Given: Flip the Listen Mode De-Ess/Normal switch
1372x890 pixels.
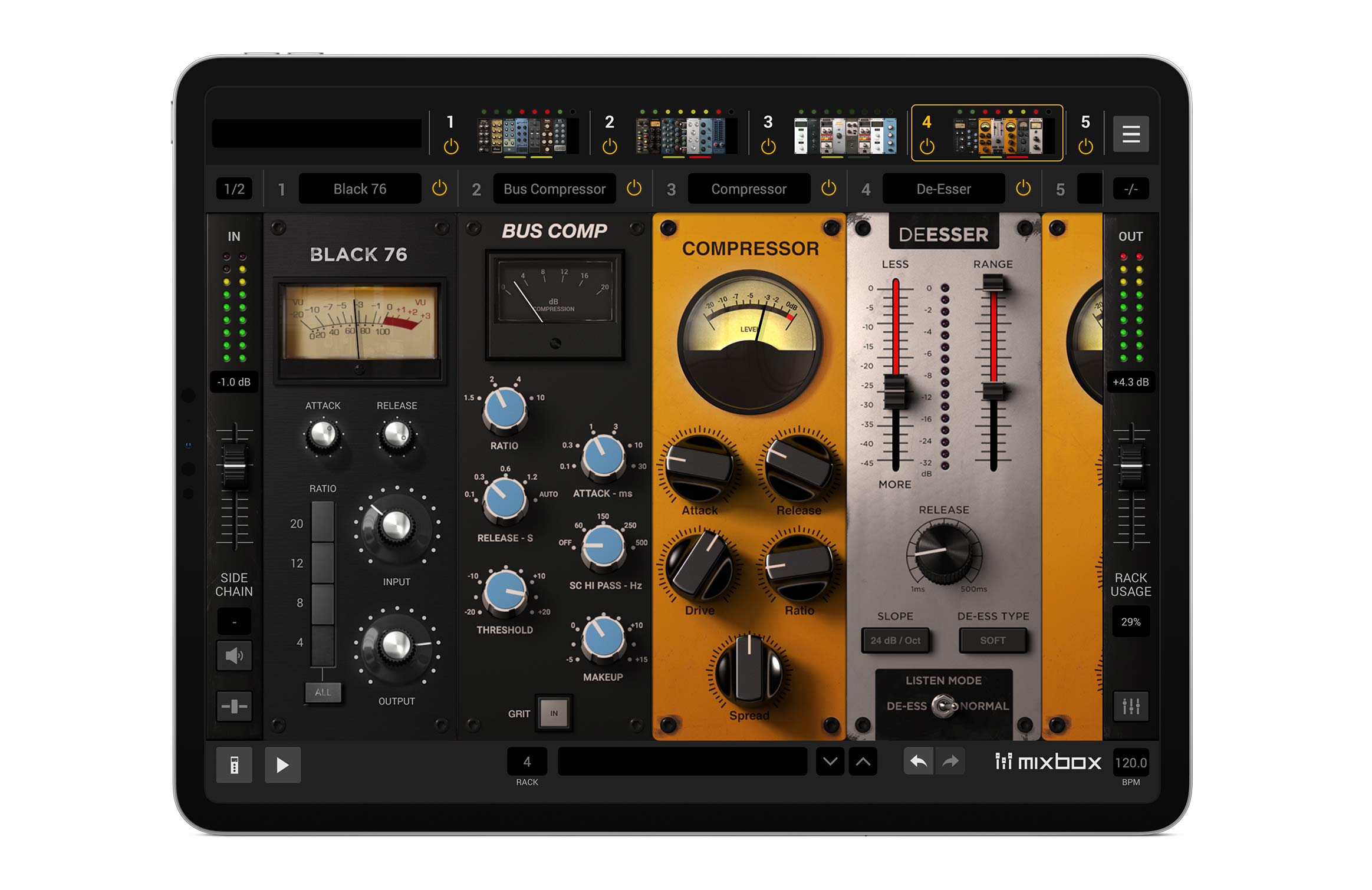Looking at the screenshot, I should click(x=944, y=706).
